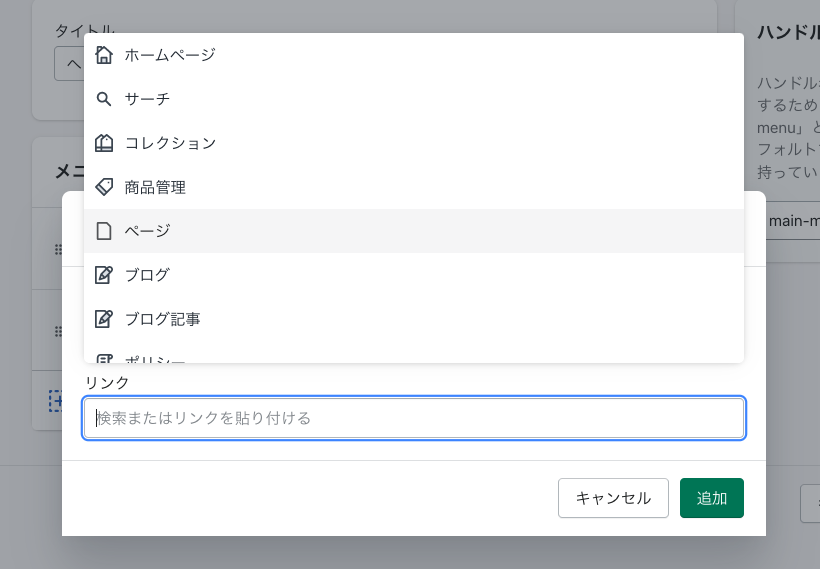
Task: Click the handle field containing main-m
Action: click(x=790, y=221)
